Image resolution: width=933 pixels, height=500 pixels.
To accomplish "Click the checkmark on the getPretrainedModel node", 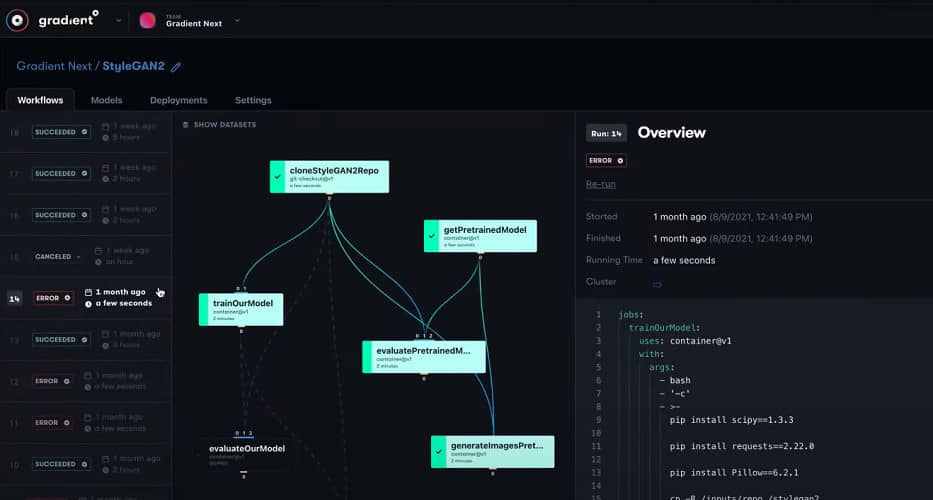I will 431,236.
